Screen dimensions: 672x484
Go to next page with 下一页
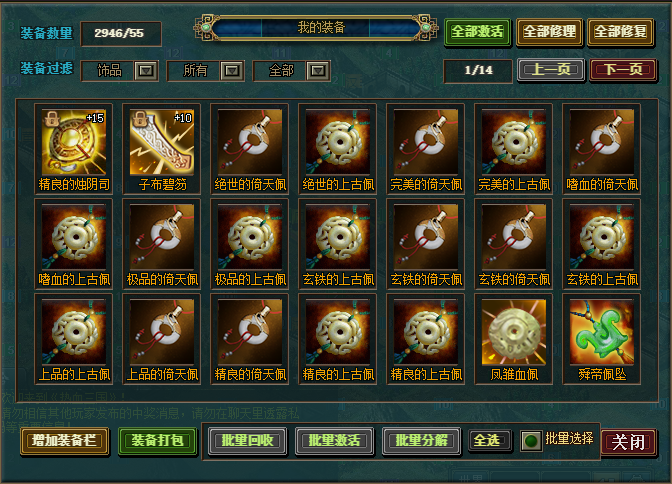623,70
